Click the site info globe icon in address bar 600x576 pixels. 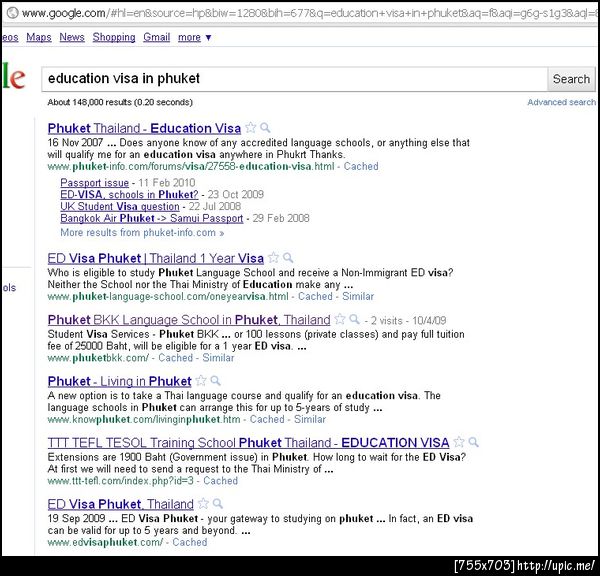pos(13,13)
